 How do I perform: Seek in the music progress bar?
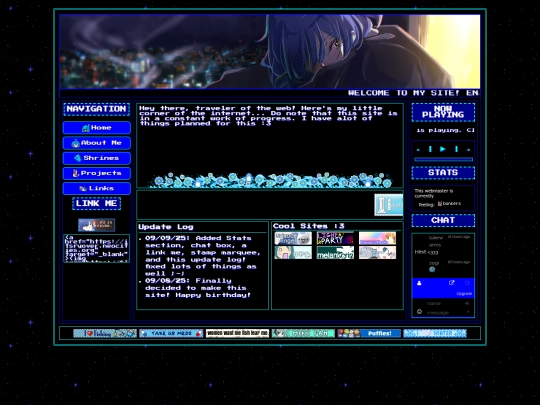[x=443, y=159]
